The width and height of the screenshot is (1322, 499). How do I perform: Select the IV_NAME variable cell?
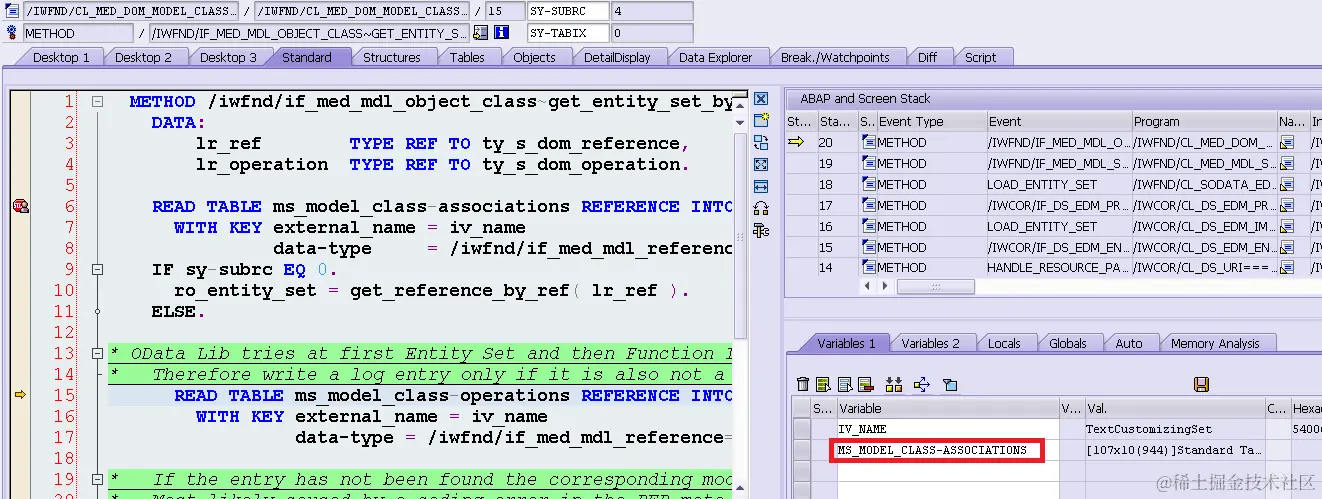pos(947,429)
